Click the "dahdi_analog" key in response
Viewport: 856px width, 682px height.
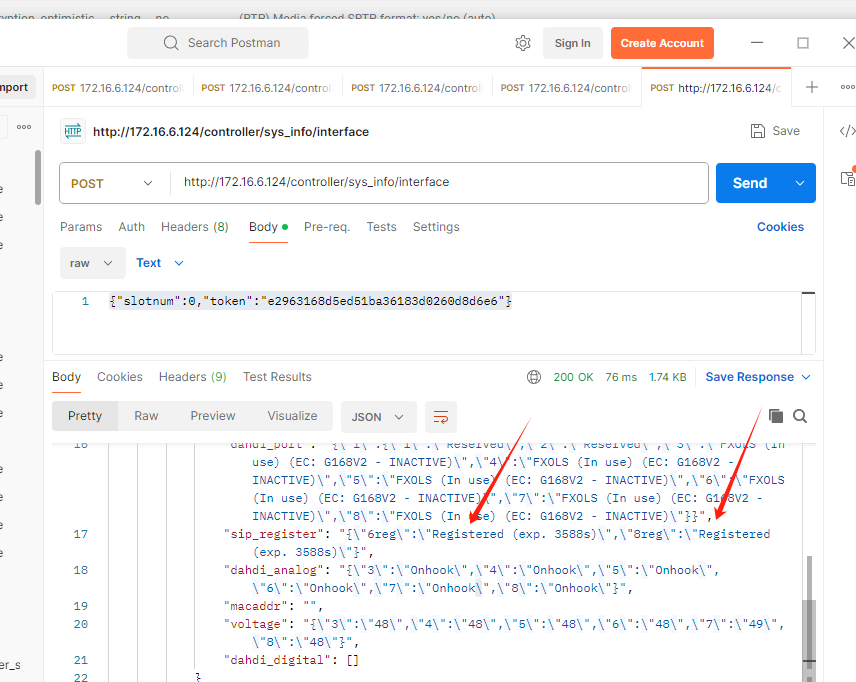tap(274, 570)
